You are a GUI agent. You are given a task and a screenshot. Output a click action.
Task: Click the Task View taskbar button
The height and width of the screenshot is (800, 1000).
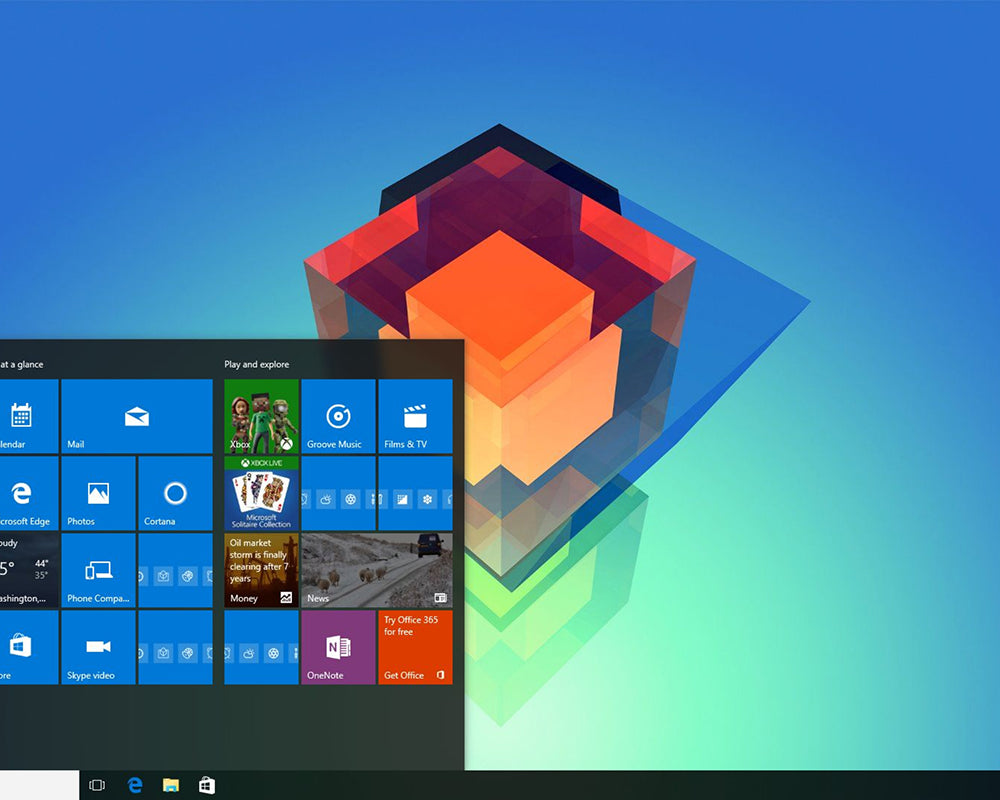pyautogui.click(x=97, y=786)
